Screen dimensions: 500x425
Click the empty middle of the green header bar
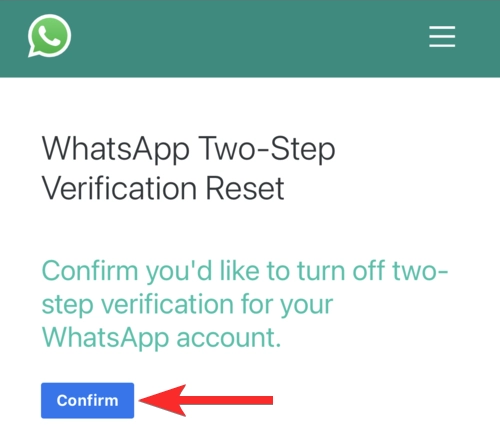pos(250,38)
